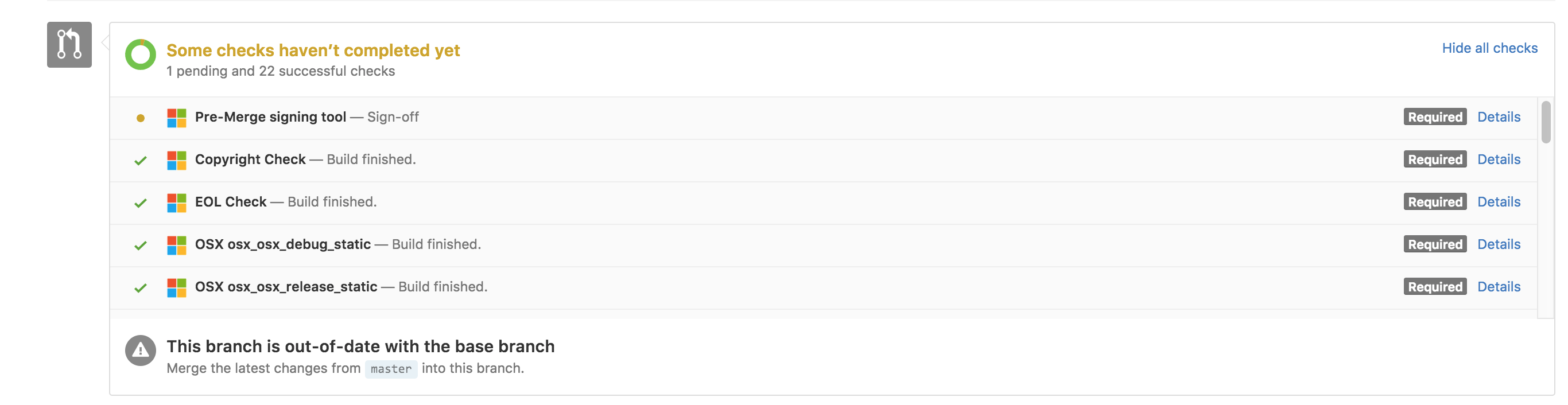
Task: Open Details for OSX osx_osx_debug_static
Action: click(x=1499, y=244)
